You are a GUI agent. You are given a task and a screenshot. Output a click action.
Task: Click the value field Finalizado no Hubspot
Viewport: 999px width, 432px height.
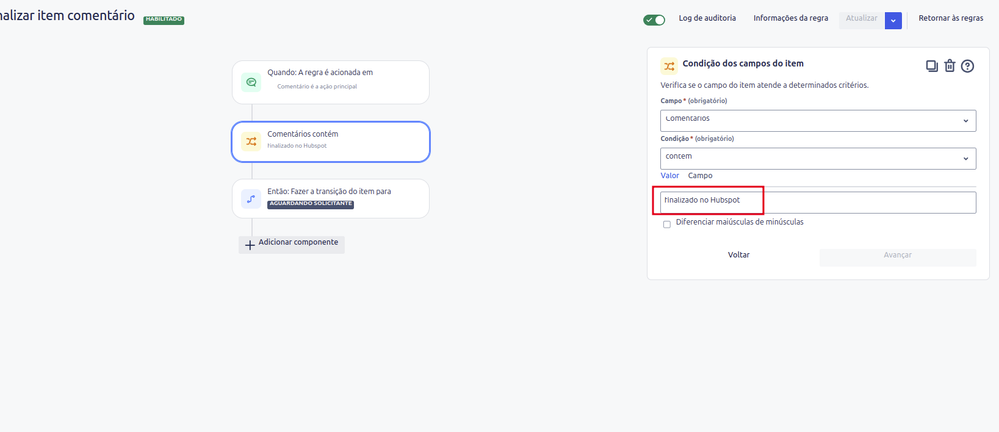(818, 202)
